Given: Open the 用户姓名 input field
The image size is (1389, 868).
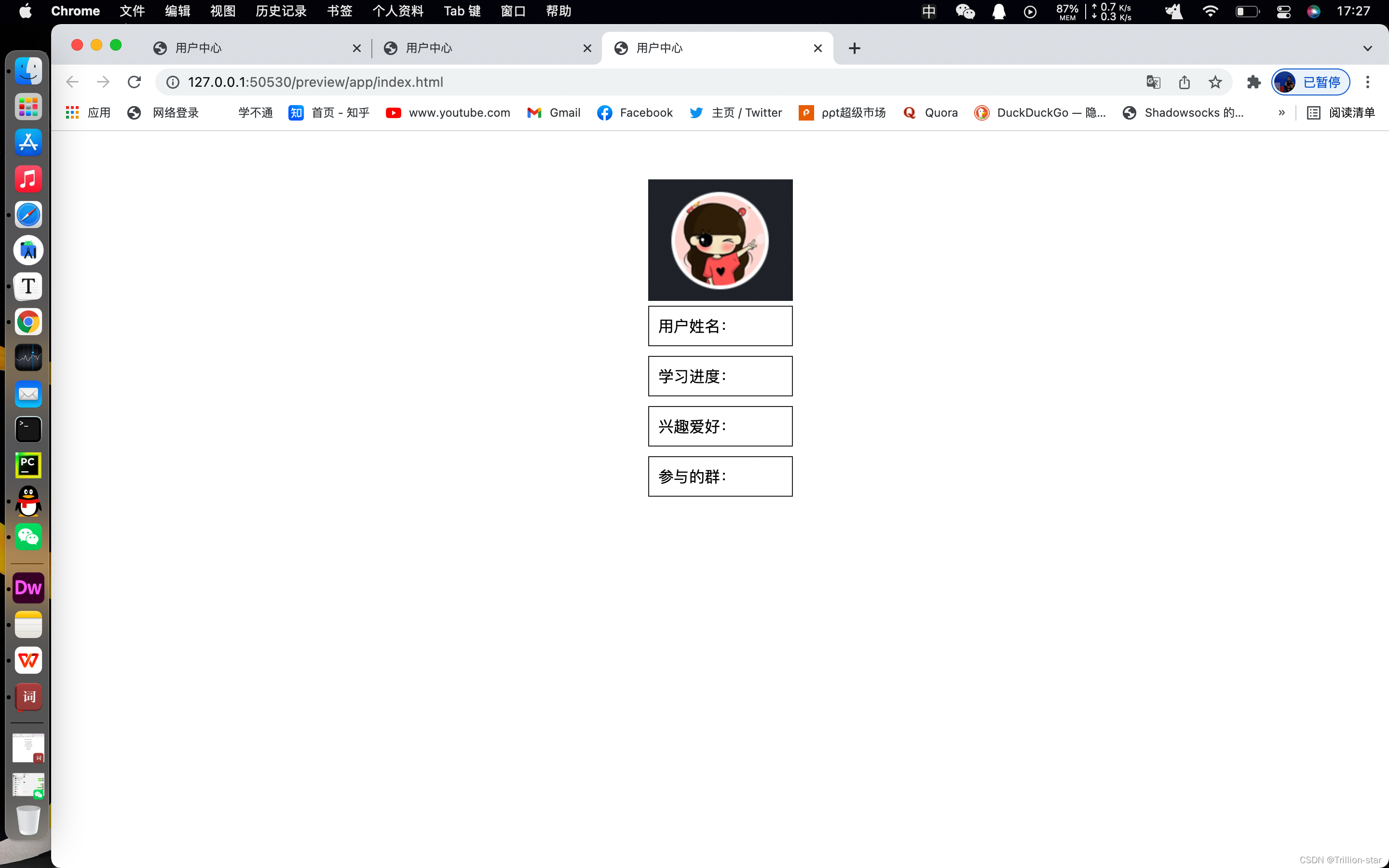Looking at the screenshot, I should [720, 325].
